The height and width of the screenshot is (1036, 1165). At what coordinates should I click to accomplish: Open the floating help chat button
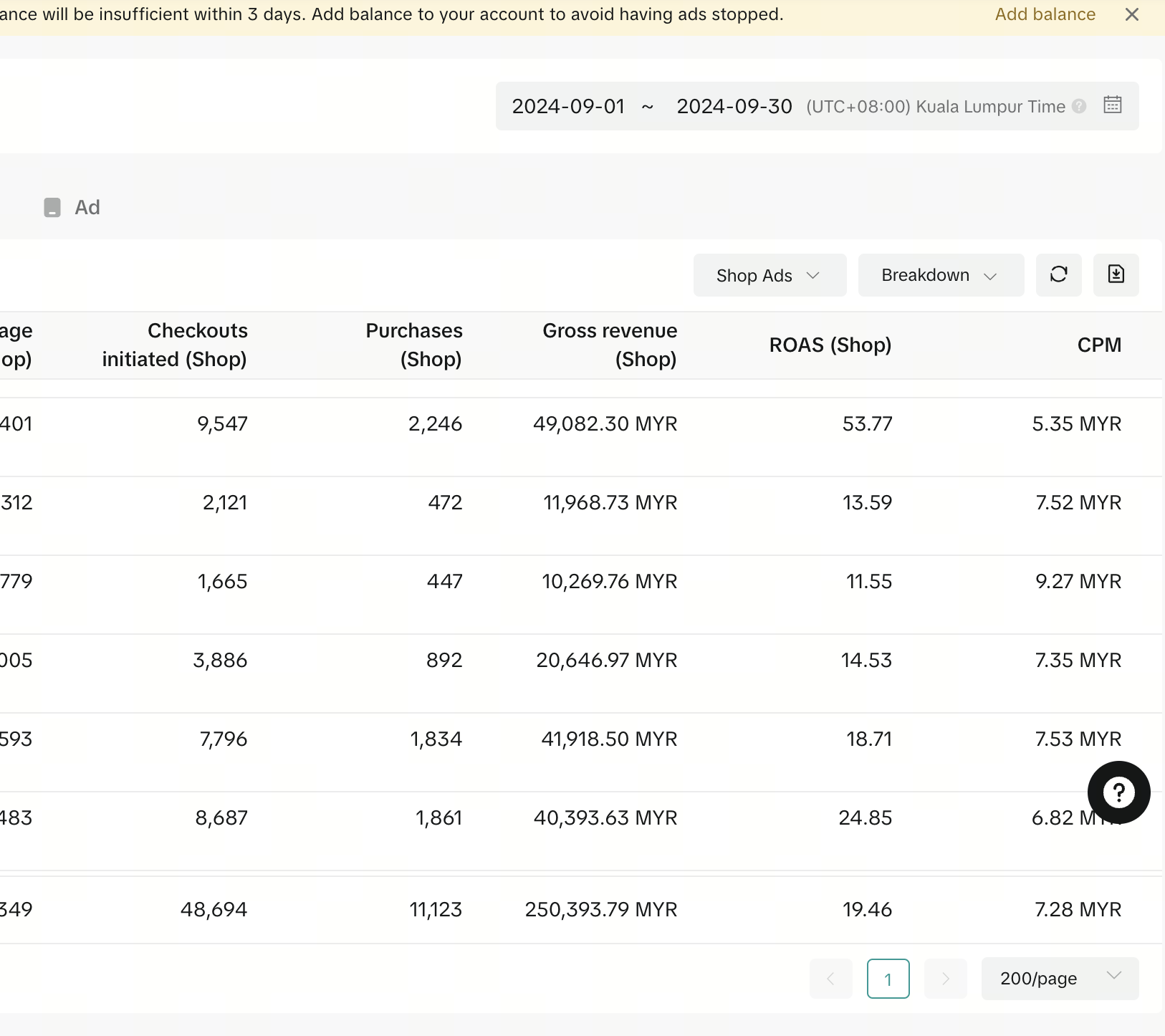1118,792
